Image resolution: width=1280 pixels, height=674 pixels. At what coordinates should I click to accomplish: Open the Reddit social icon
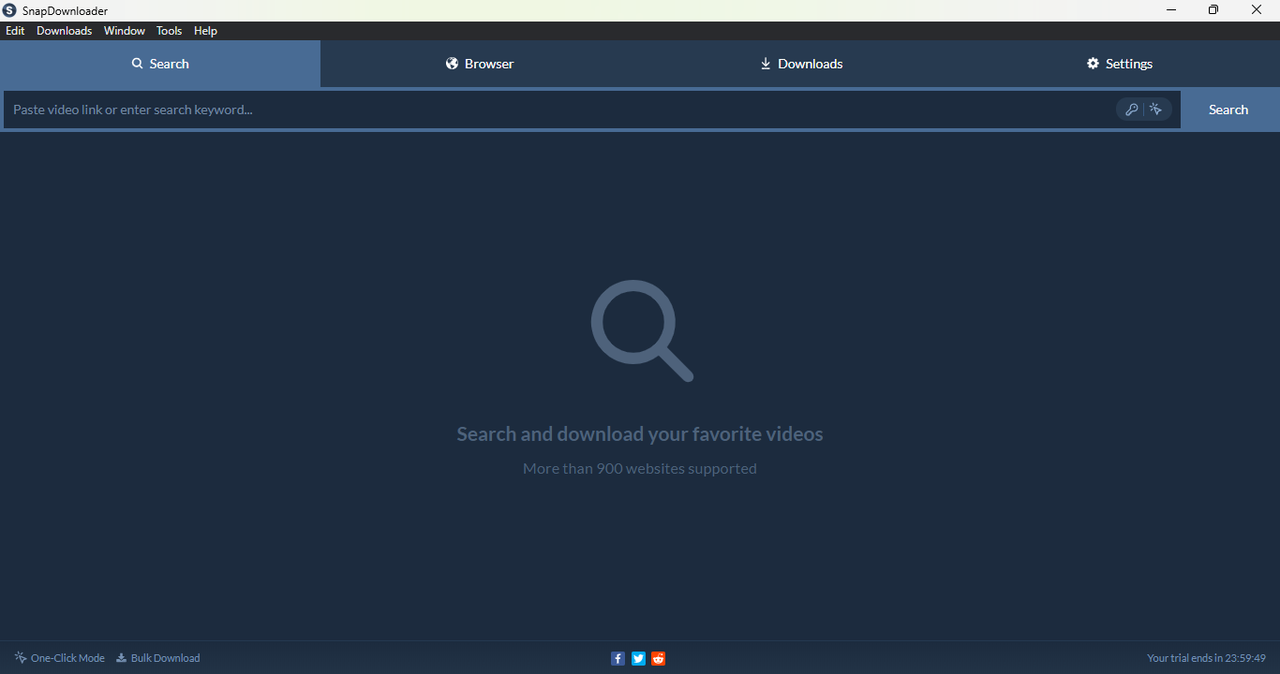(x=658, y=658)
